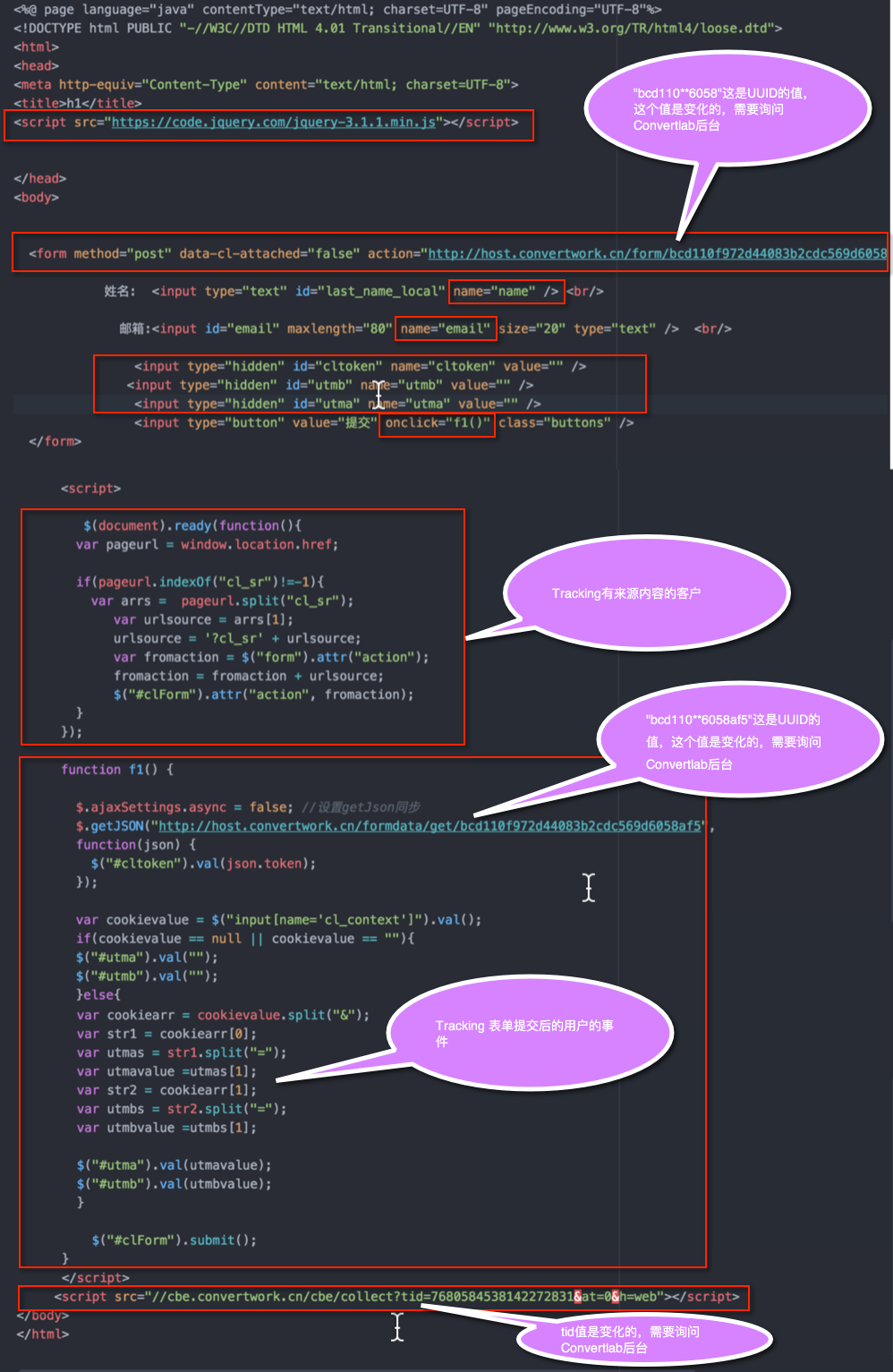This screenshot has width=893, height=1372.
Task: Click the <title>h1</title> tag line
Action: coord(77,103)
